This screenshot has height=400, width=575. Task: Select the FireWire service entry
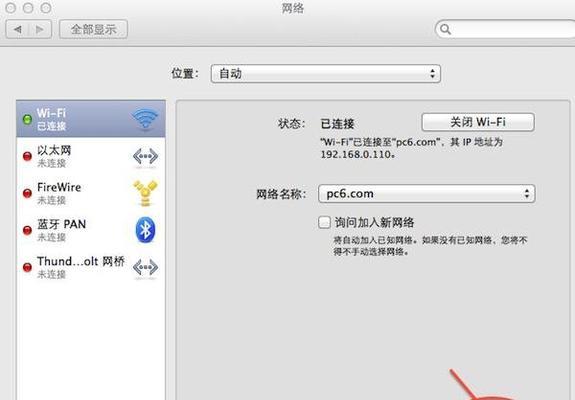point(91,193)
